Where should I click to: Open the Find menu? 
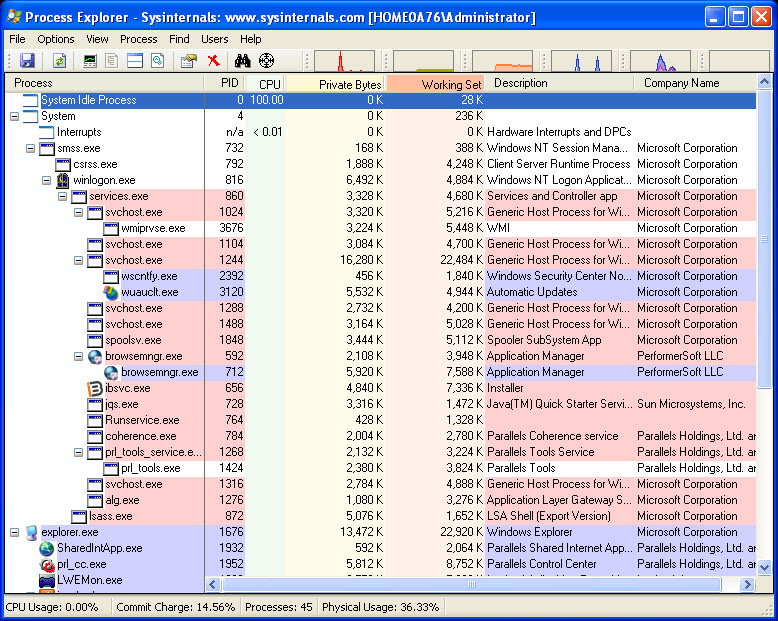point(179,39)
